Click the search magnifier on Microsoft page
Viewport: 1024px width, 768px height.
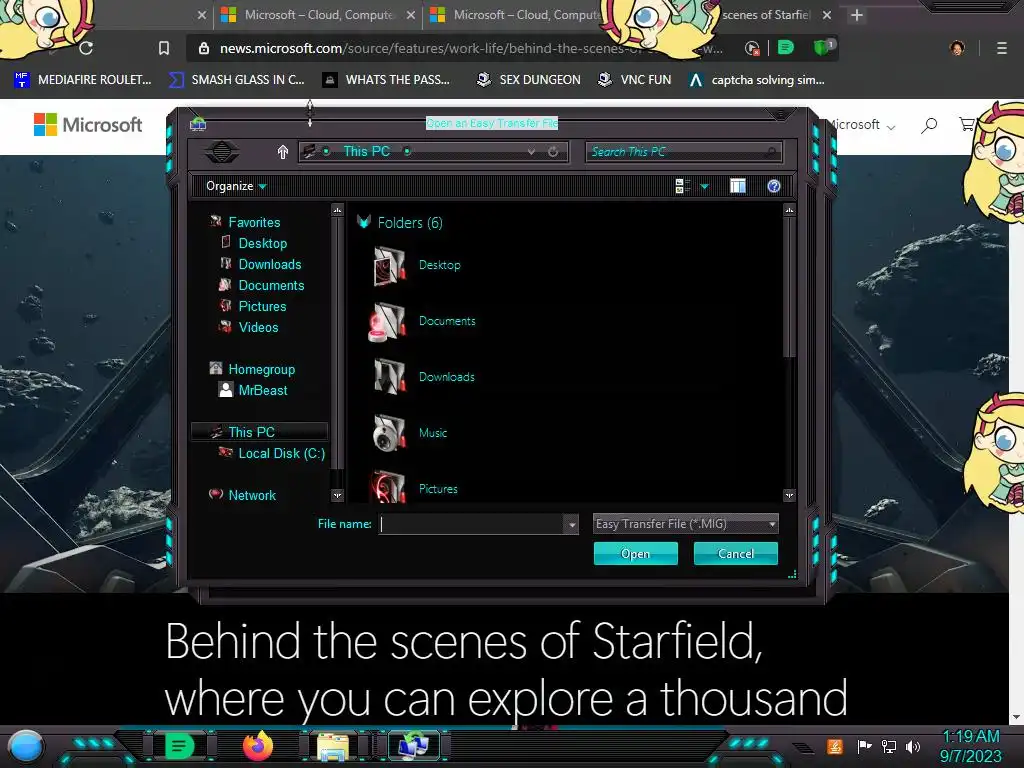click(929, 125)
